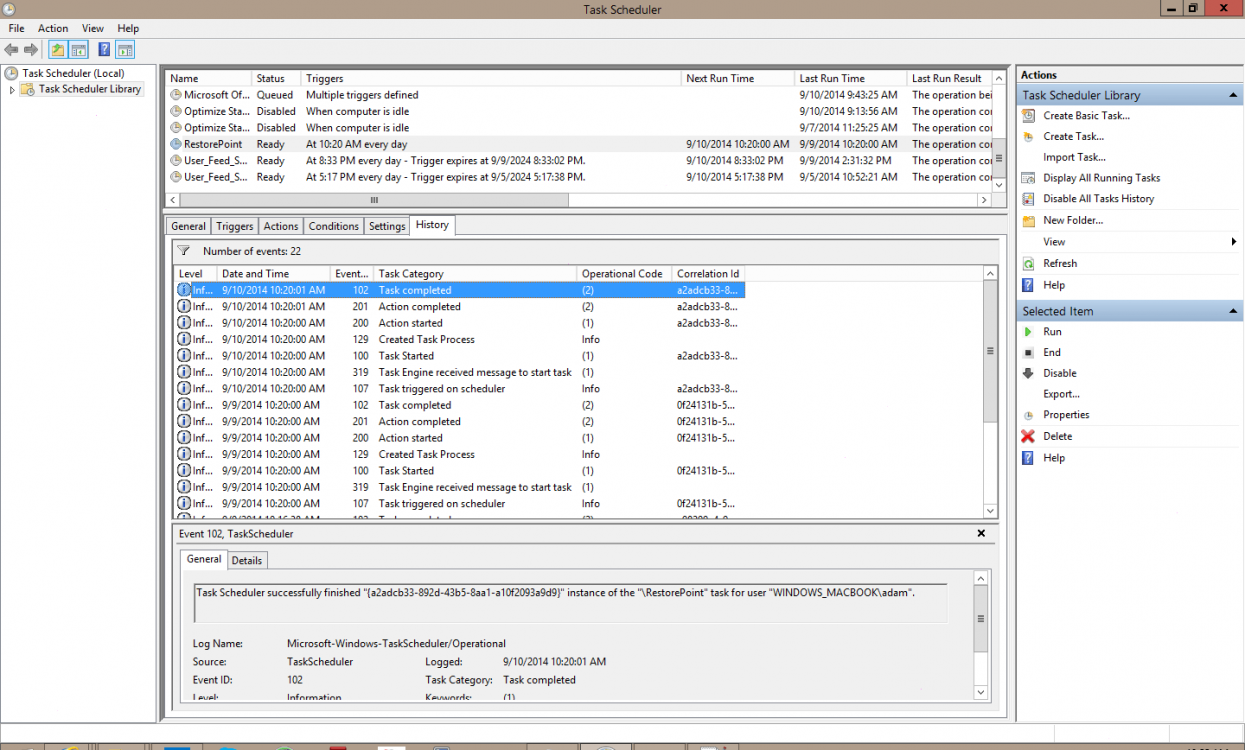Click the history filter funnel icon
Image resolution: width=1245 pixels, height=750 pixels.
(184, 251)
